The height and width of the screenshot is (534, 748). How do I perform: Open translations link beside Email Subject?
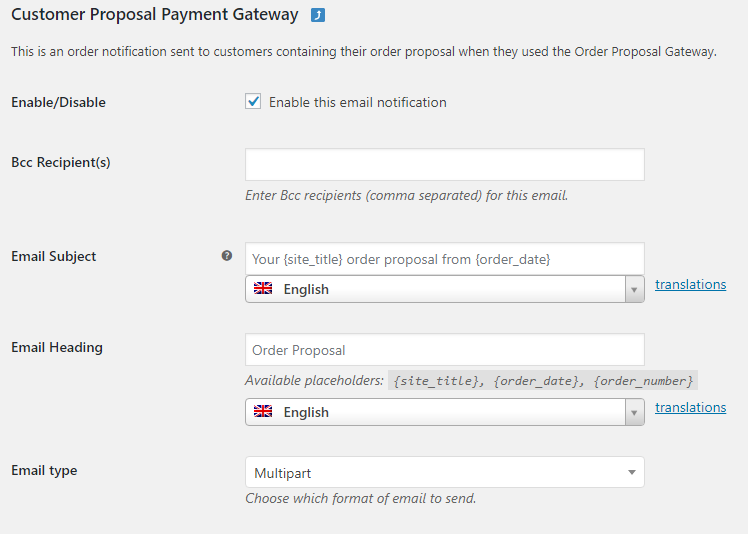point(690,284)
